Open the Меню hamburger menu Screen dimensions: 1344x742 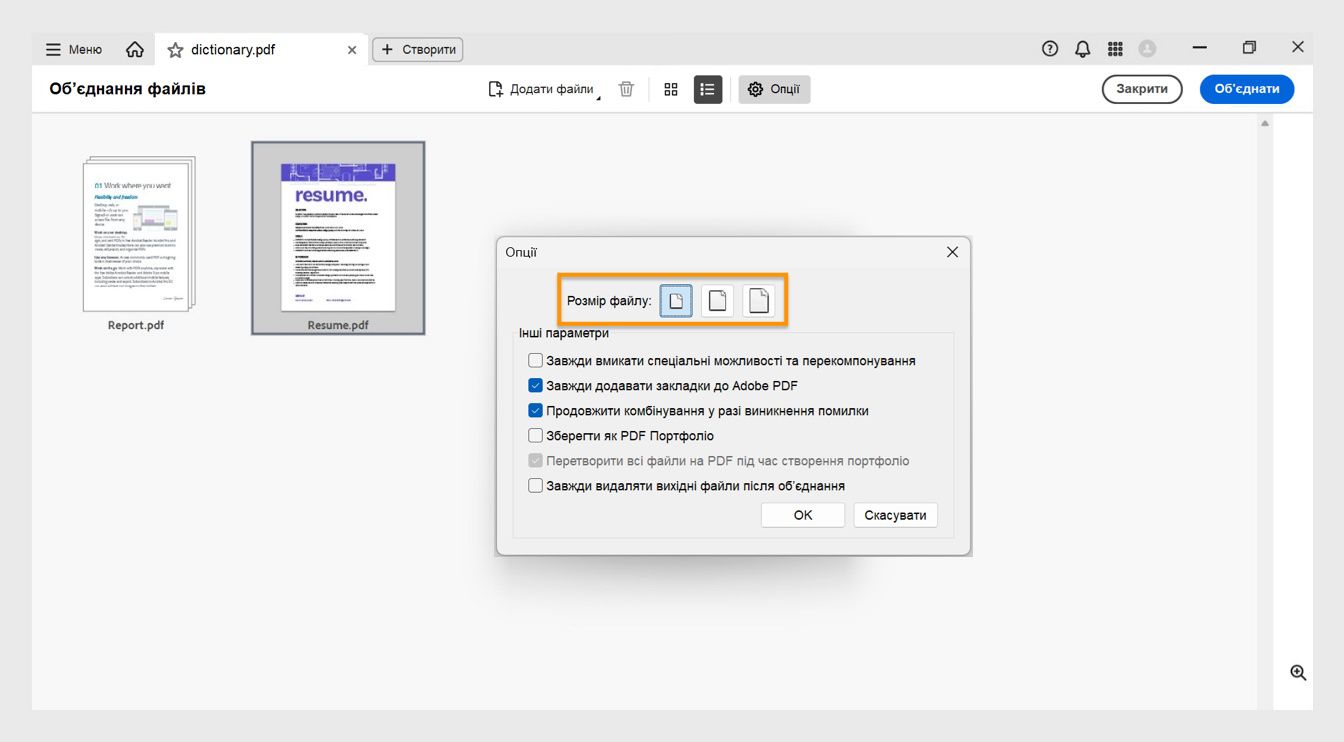point(73,49)
